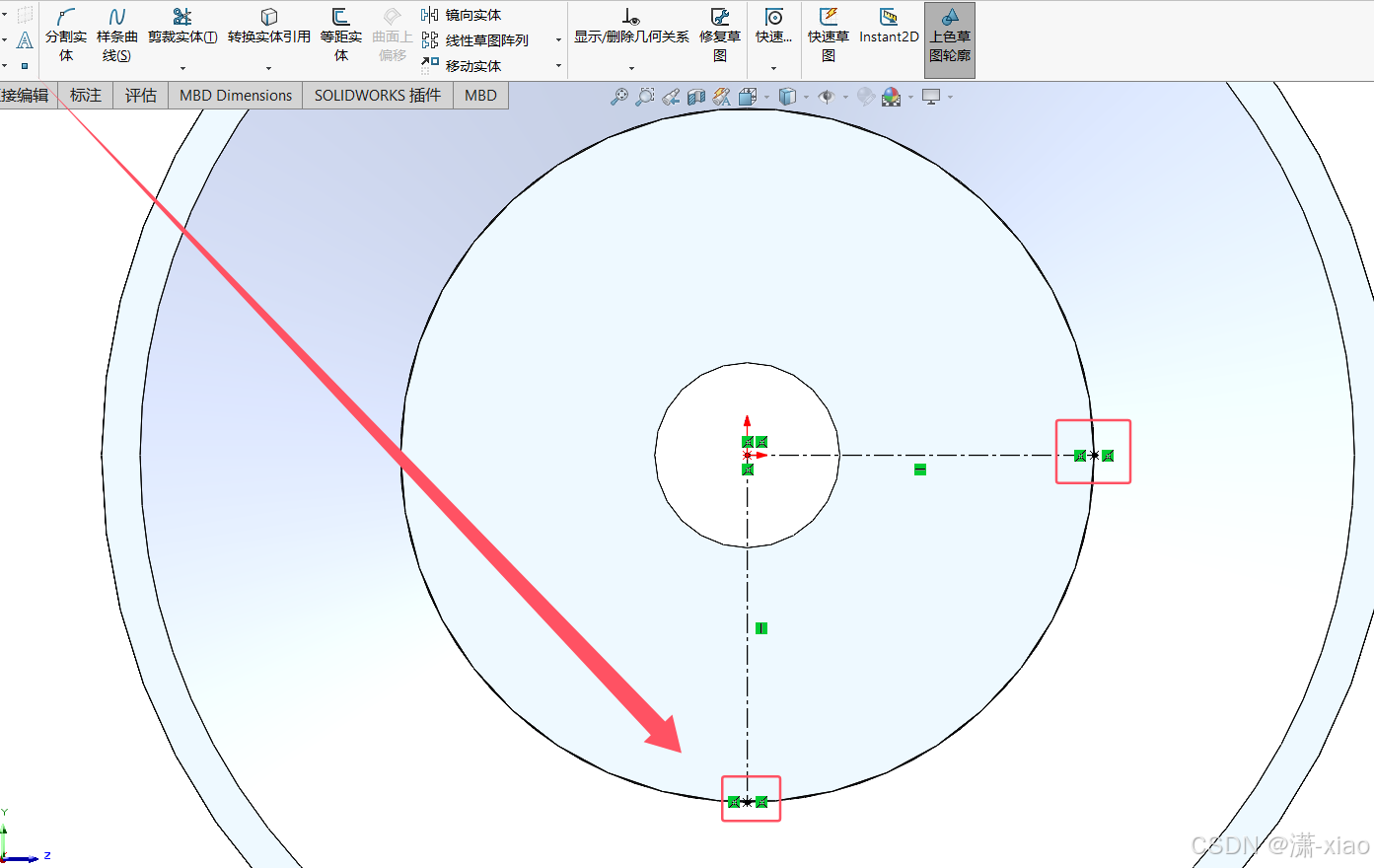Open the View Orientation dropdown arrow
1374x868 pixels.
(766, 97)
